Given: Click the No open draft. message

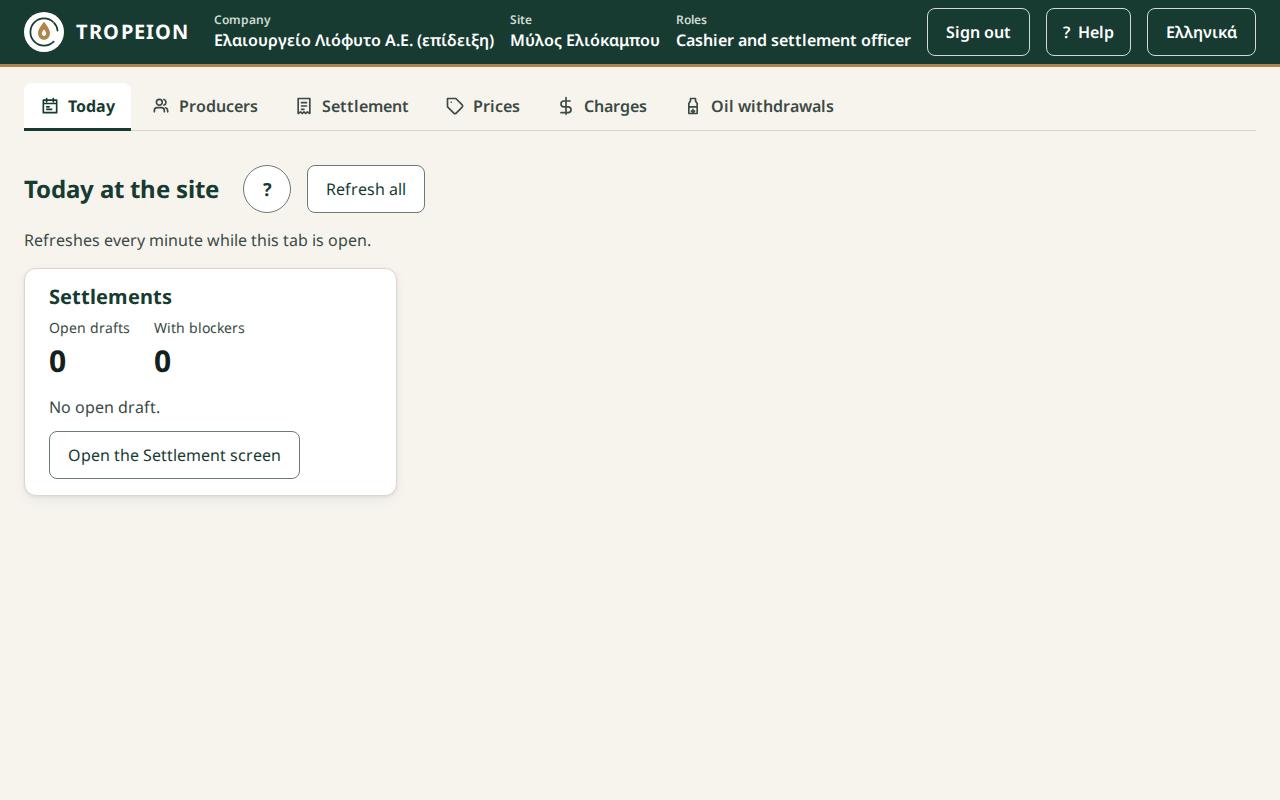Looking at the screenshot, I should 104,407.
